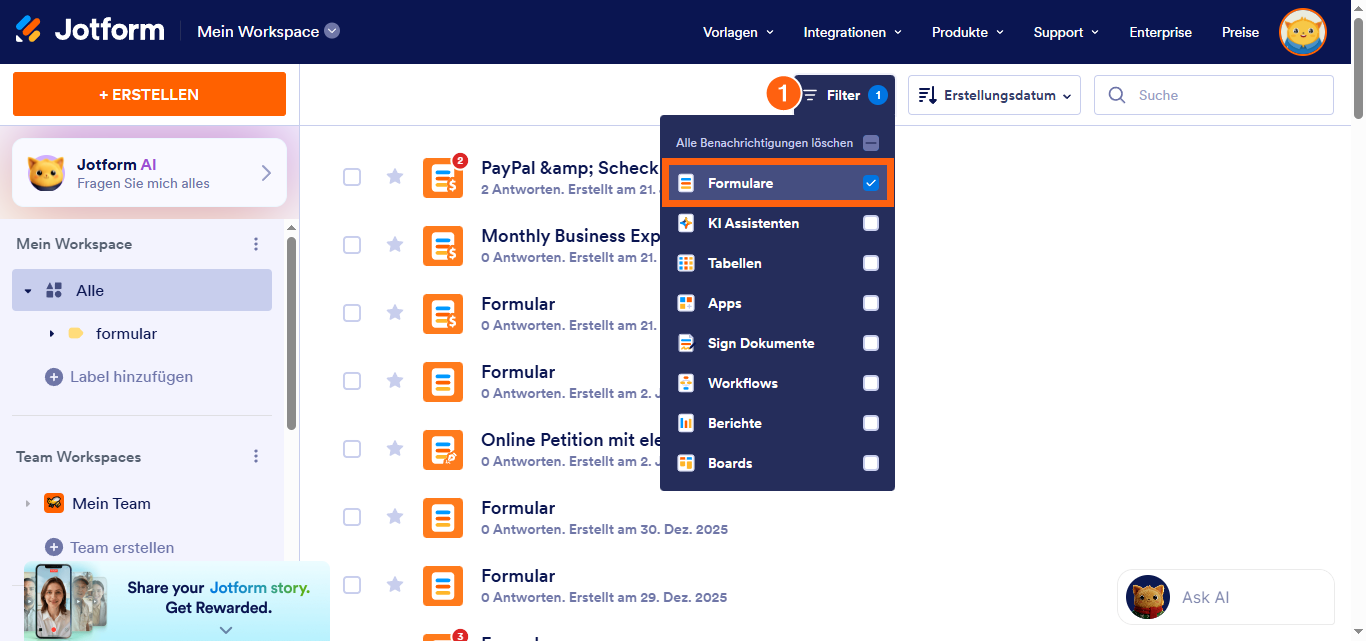Screen dimensions: 1366x641
Task: Click Team erstellen link
Action: point(122,547)
